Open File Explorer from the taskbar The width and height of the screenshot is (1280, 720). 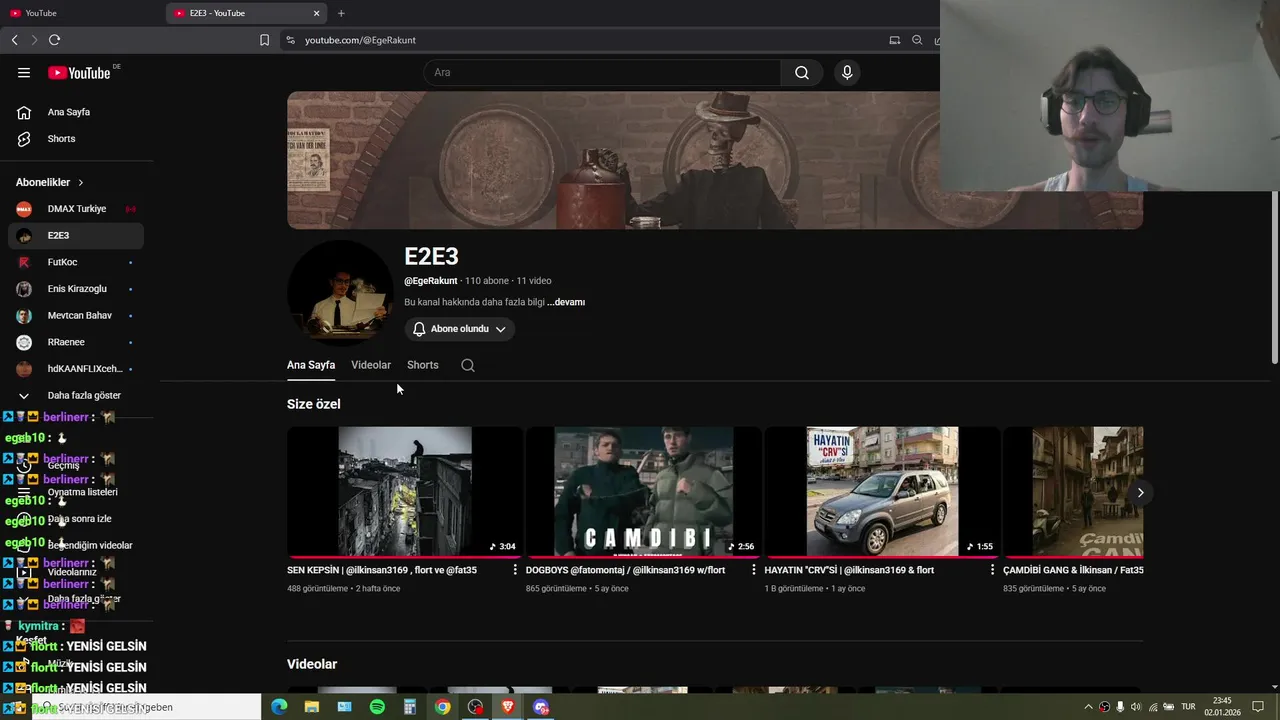tap(312, 707)
